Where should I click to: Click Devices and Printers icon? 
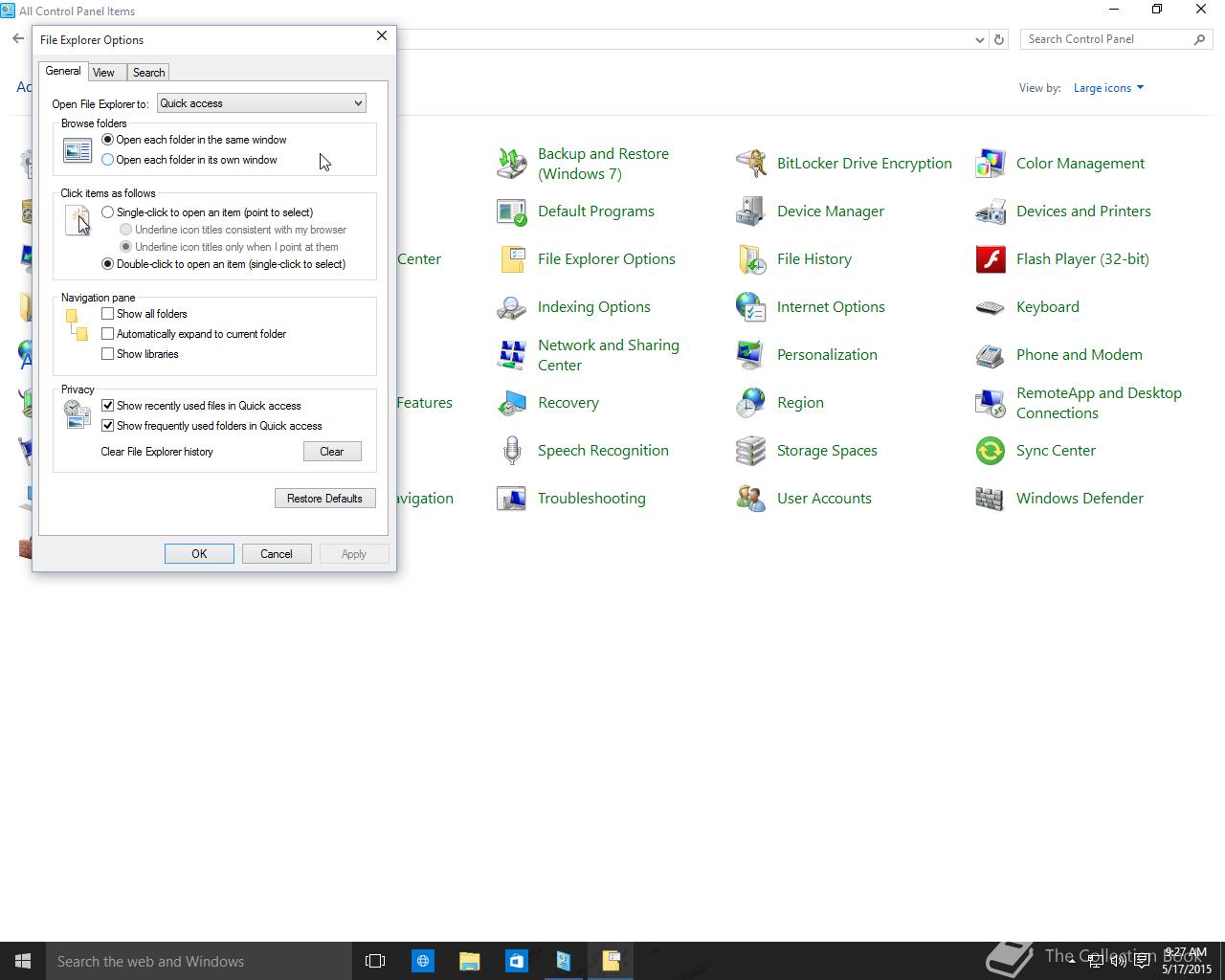coord(991,212)
